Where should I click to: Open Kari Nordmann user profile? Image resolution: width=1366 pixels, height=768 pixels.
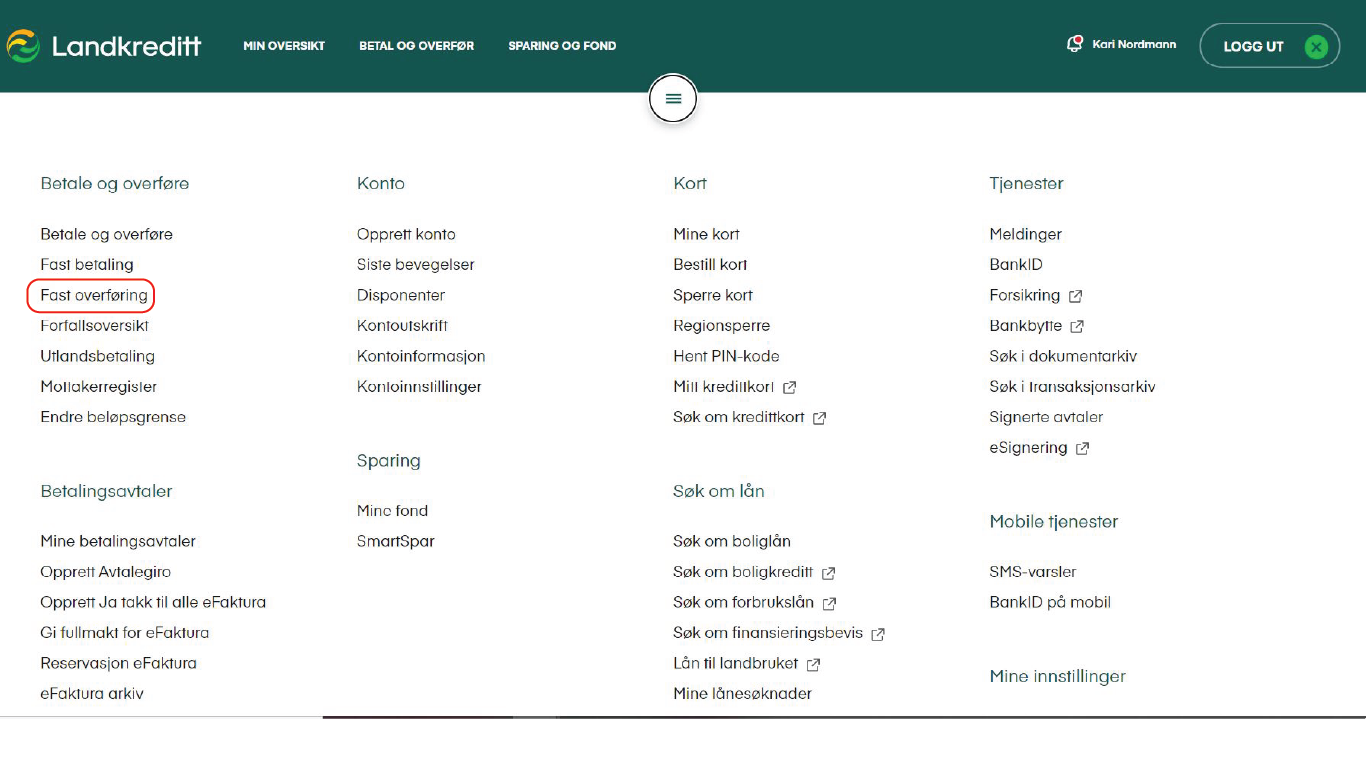click(1134, 45)
